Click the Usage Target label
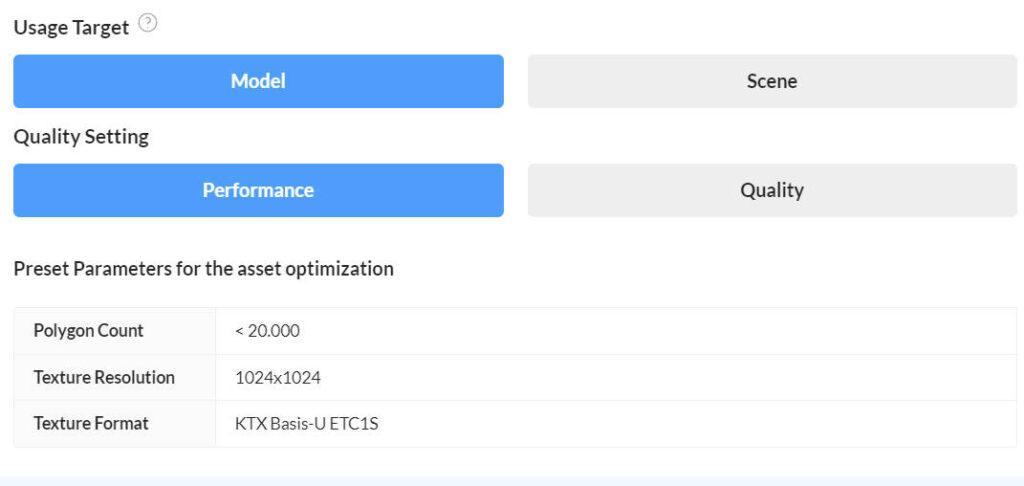Image resolution: width=1024 pixels, height=486 pixels. [71, 27]
